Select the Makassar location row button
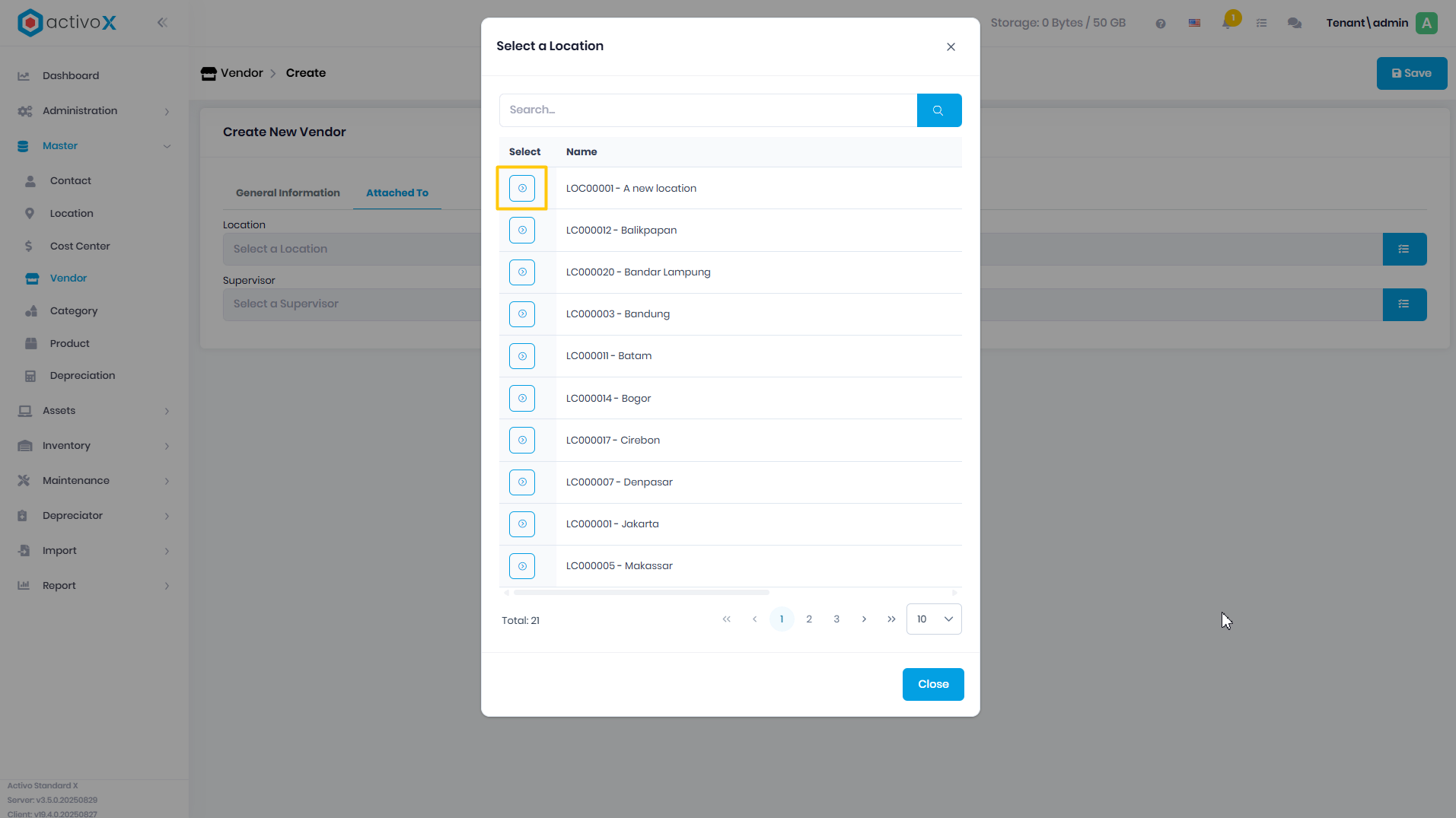This screenshot has width=1456, height=818. click(x=522, y=566)
